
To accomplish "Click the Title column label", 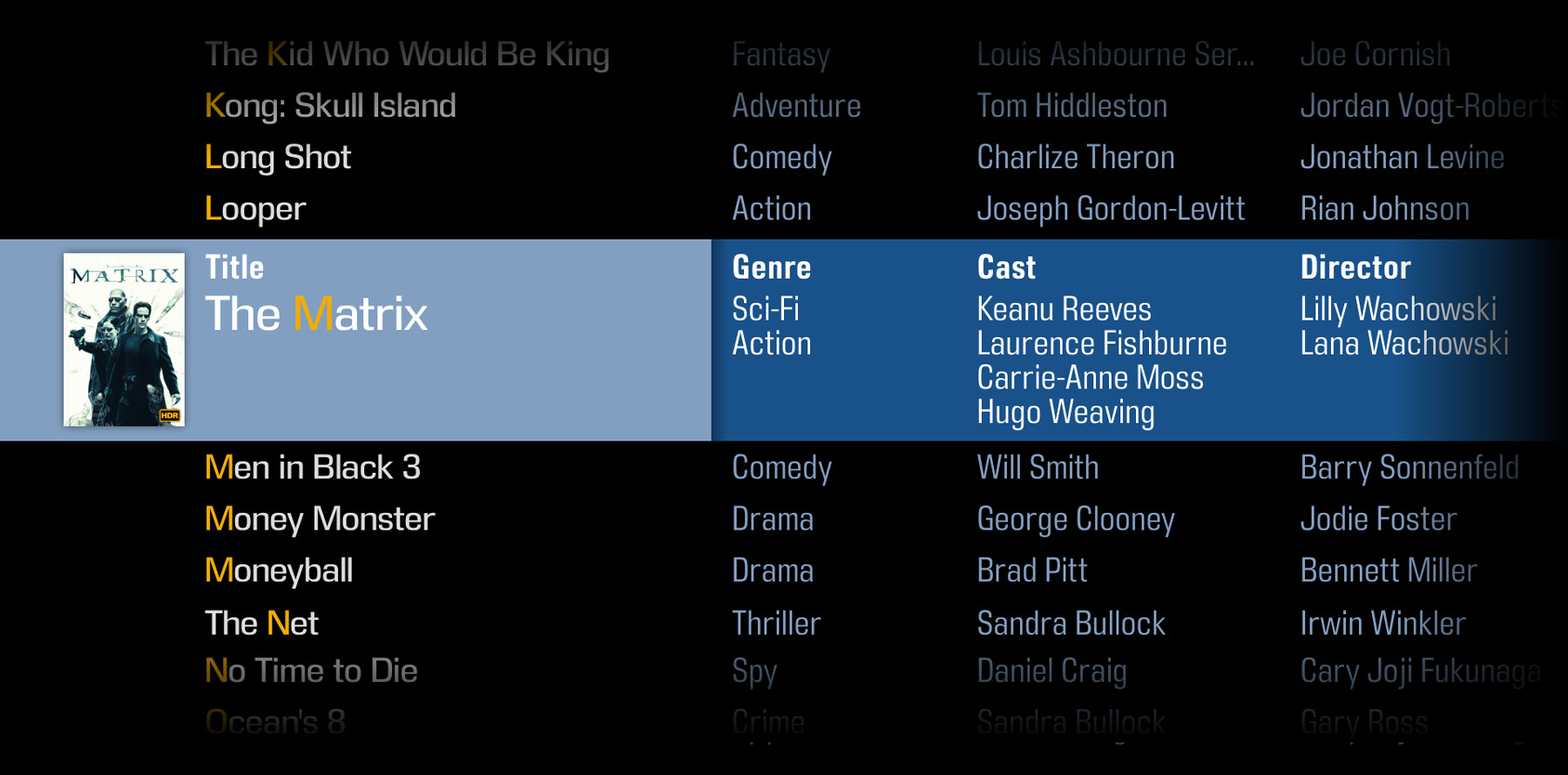I will tap(234, 267).
